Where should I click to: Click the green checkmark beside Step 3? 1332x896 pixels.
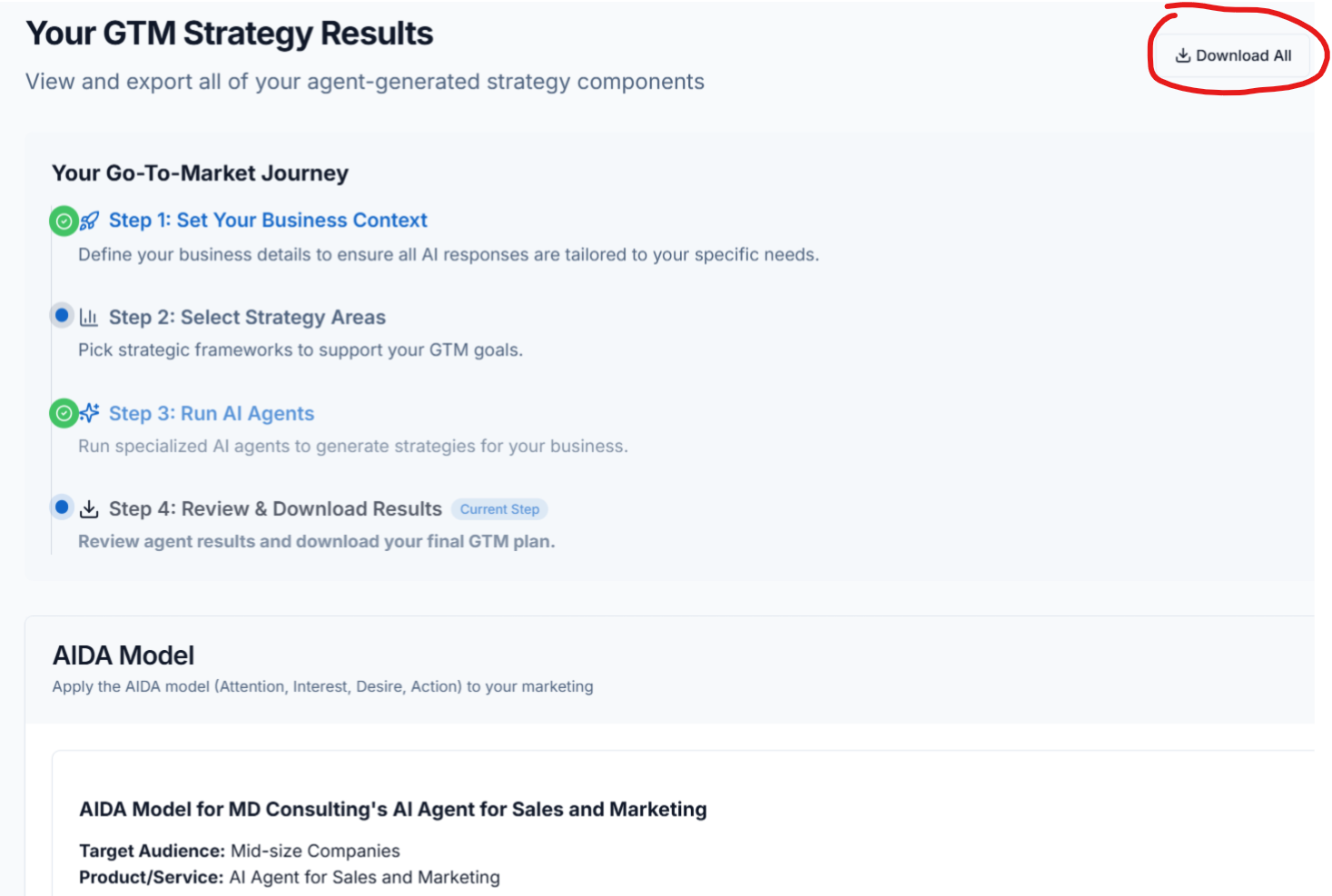point(64,413)
